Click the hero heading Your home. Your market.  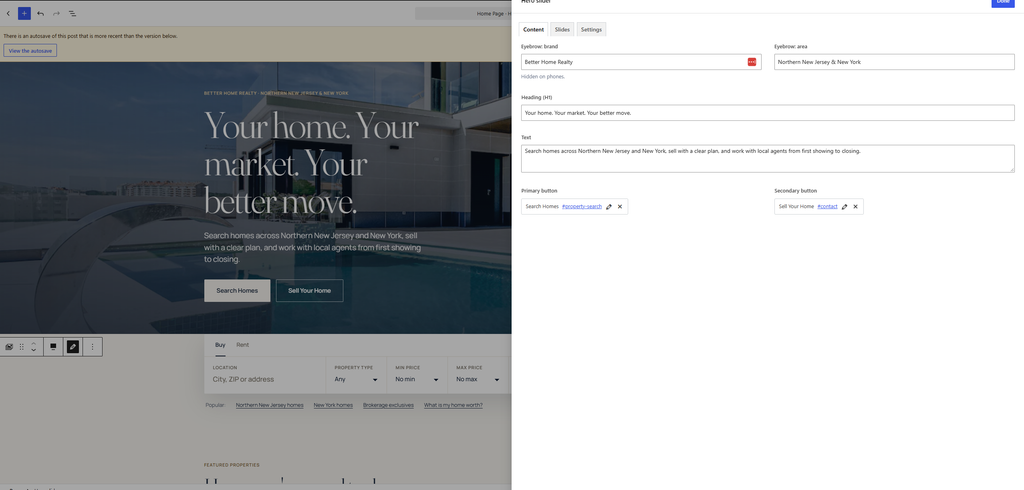312,163
